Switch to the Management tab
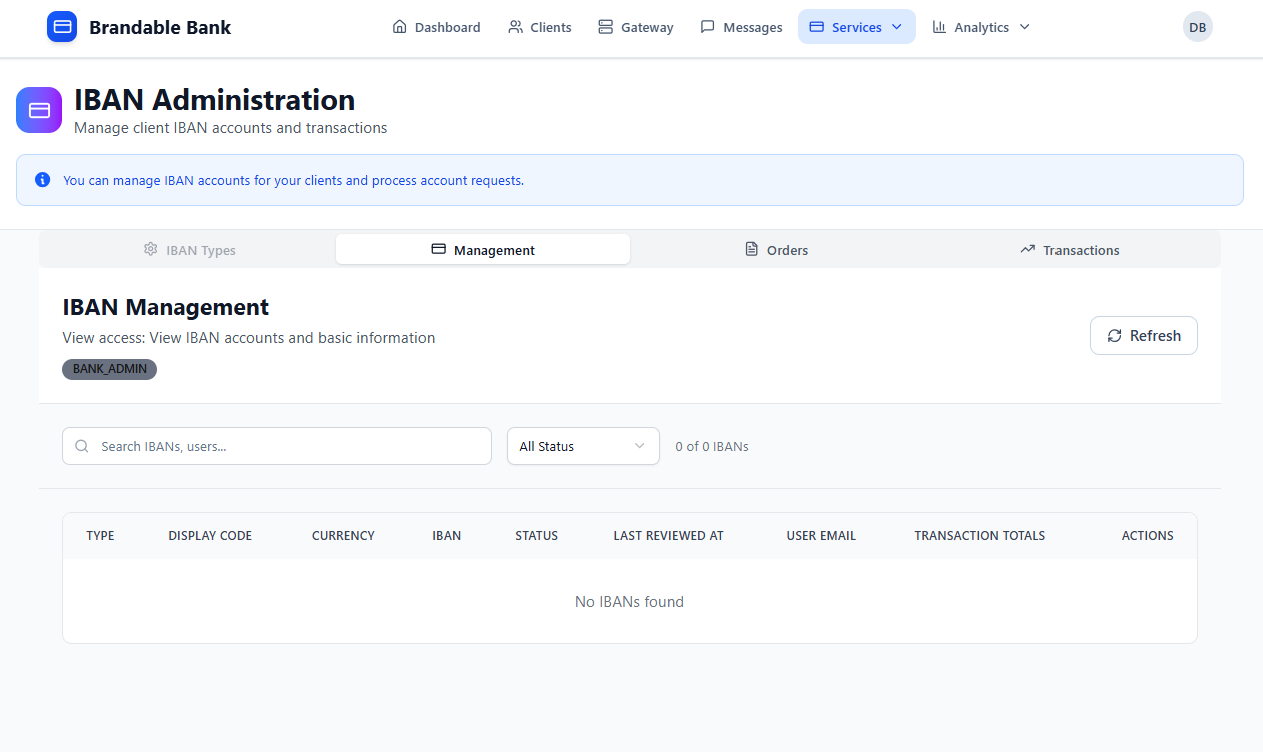Screen dimensions: 1263x752 click(x=483, y=250)
